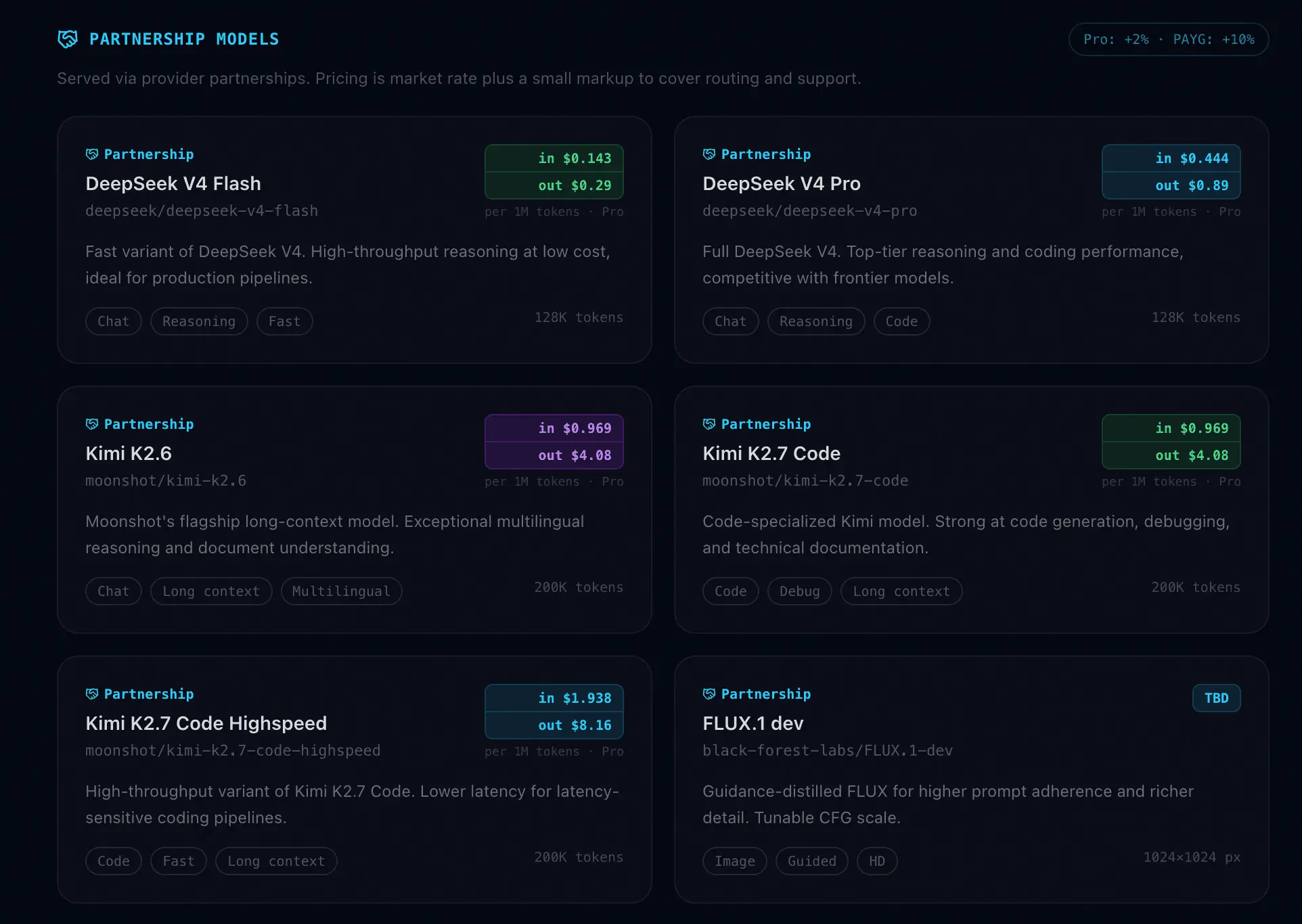
Task: Select model ID black-forest-labs/FLUX.1-dev
Action: click(828, 751)
